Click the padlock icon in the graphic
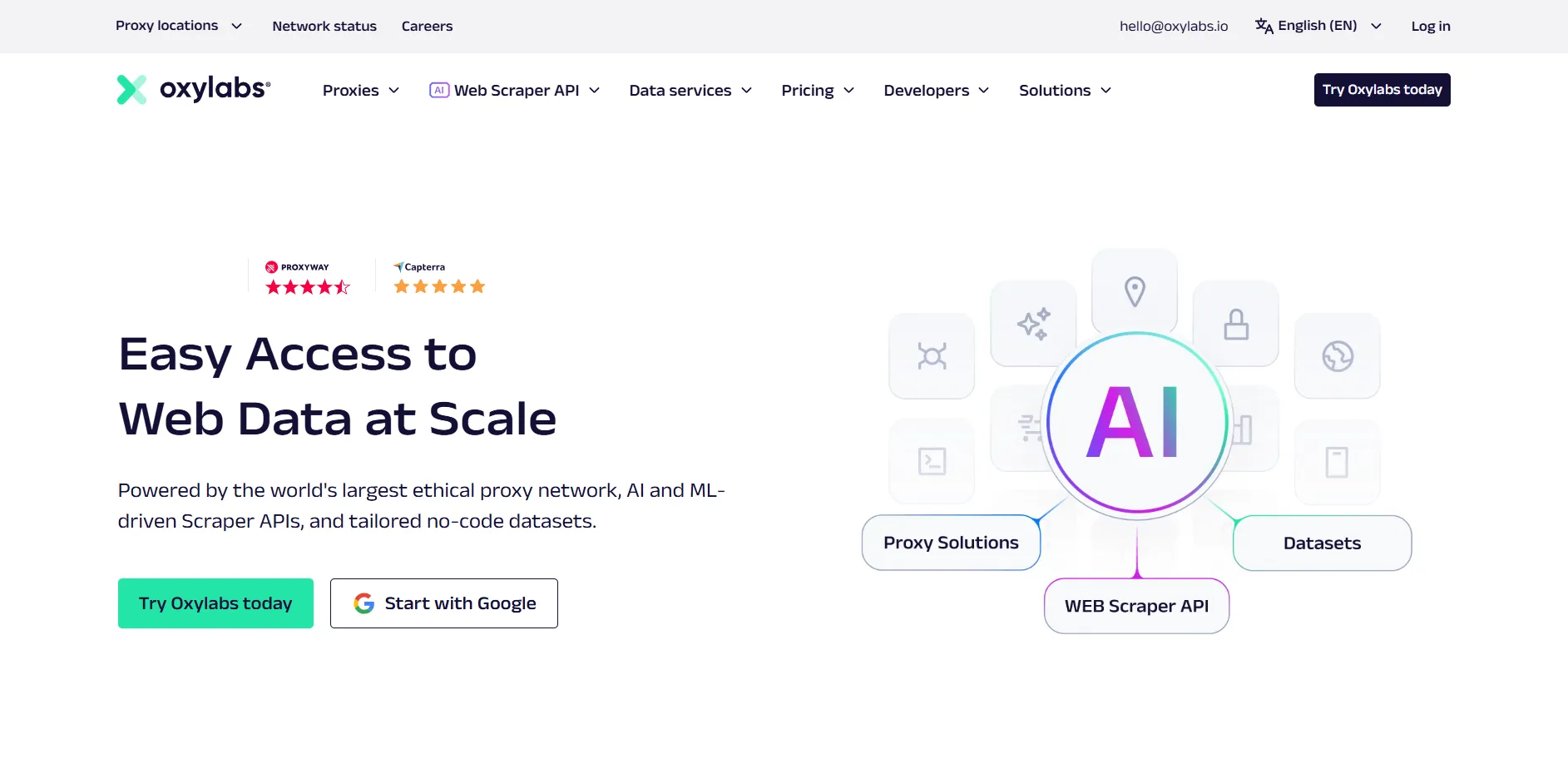The height and width of the screenshot is (764, 1568). (x=1235, y=324)
